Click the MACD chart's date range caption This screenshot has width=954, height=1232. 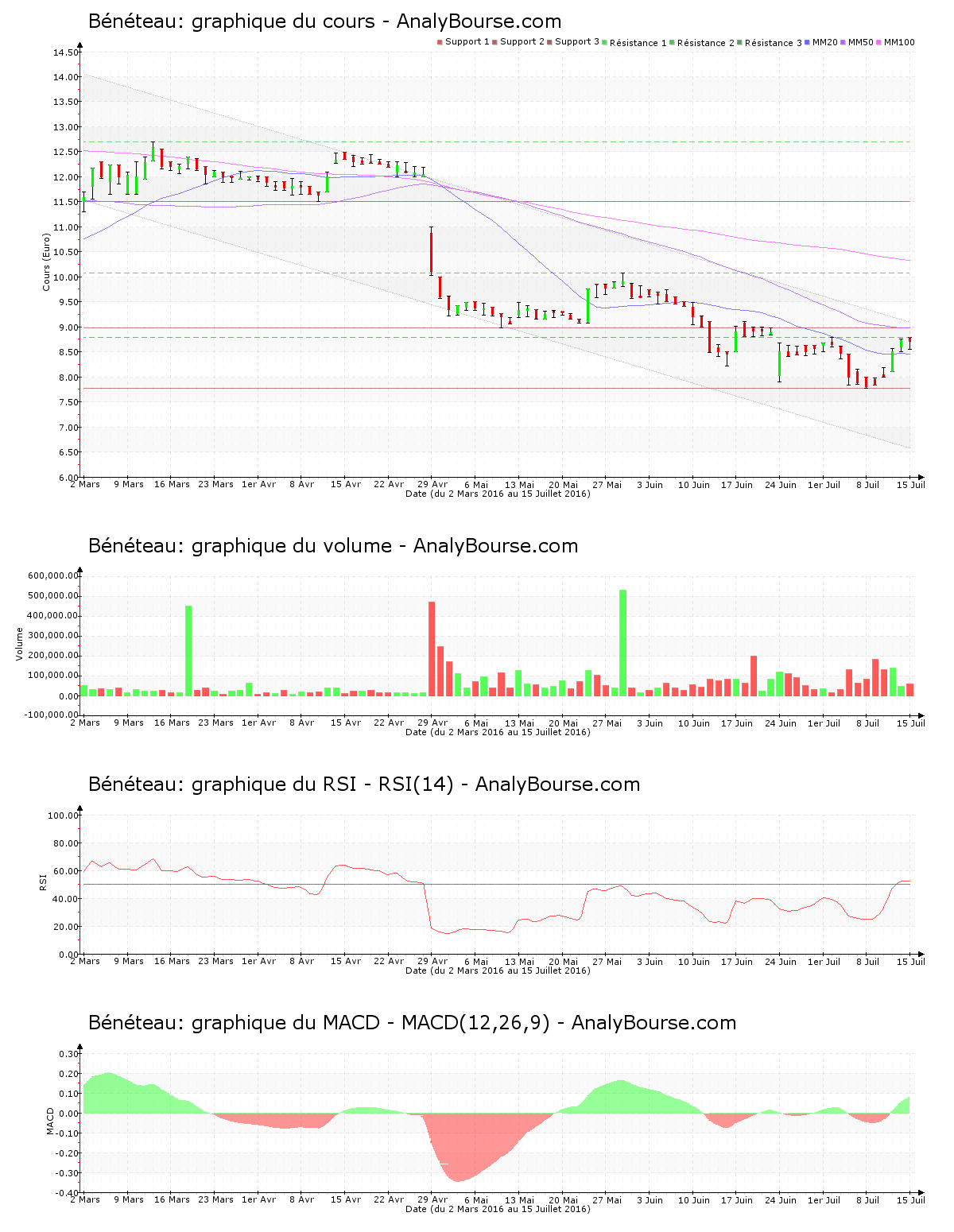click(x=498, y=1209)
